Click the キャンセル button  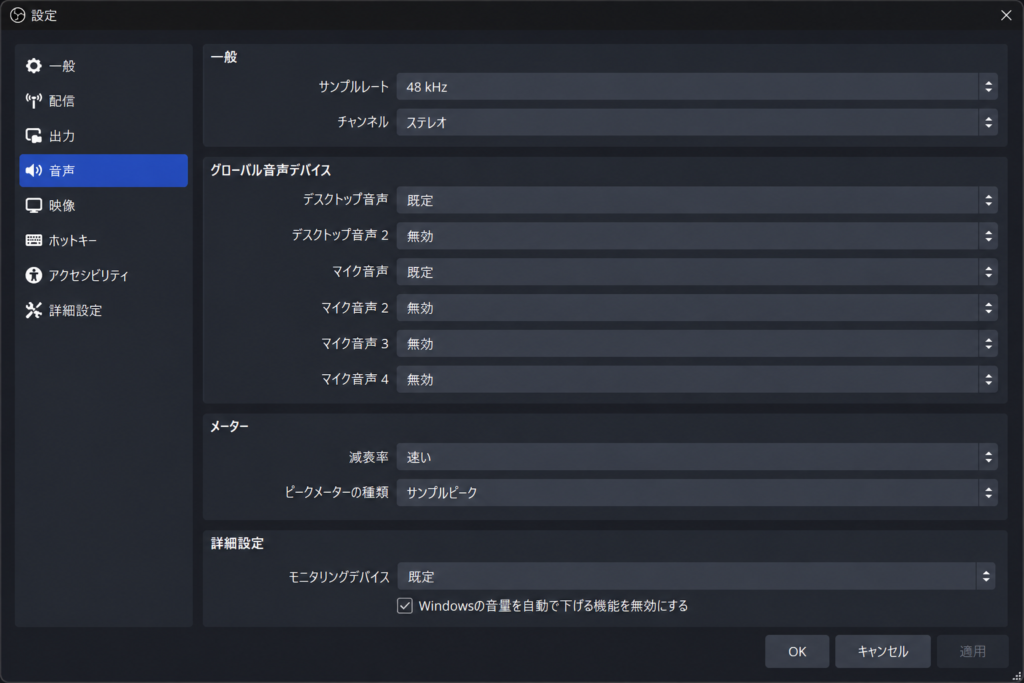pyautogui.click(x=882, y=652)
